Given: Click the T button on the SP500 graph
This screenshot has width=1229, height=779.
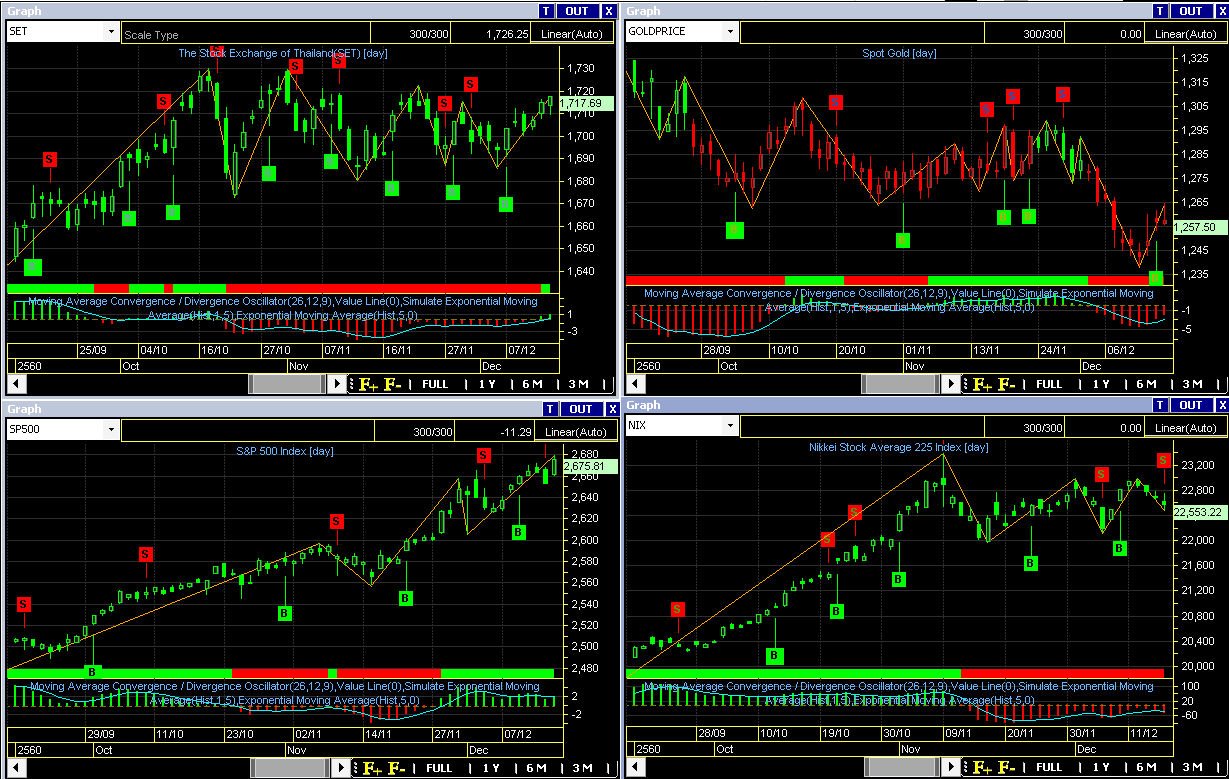Looking at the screenshot, I should click(x=549, y=409).
